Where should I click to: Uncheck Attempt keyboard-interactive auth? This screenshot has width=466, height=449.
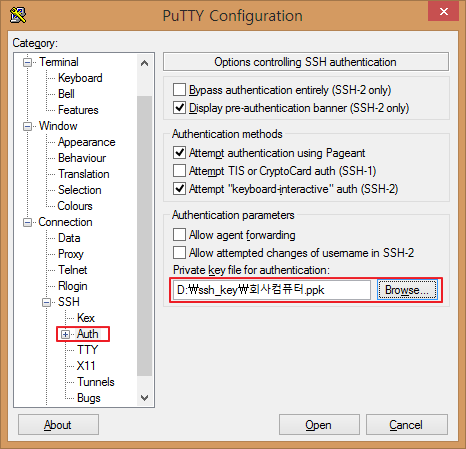(x=179, y=189)
